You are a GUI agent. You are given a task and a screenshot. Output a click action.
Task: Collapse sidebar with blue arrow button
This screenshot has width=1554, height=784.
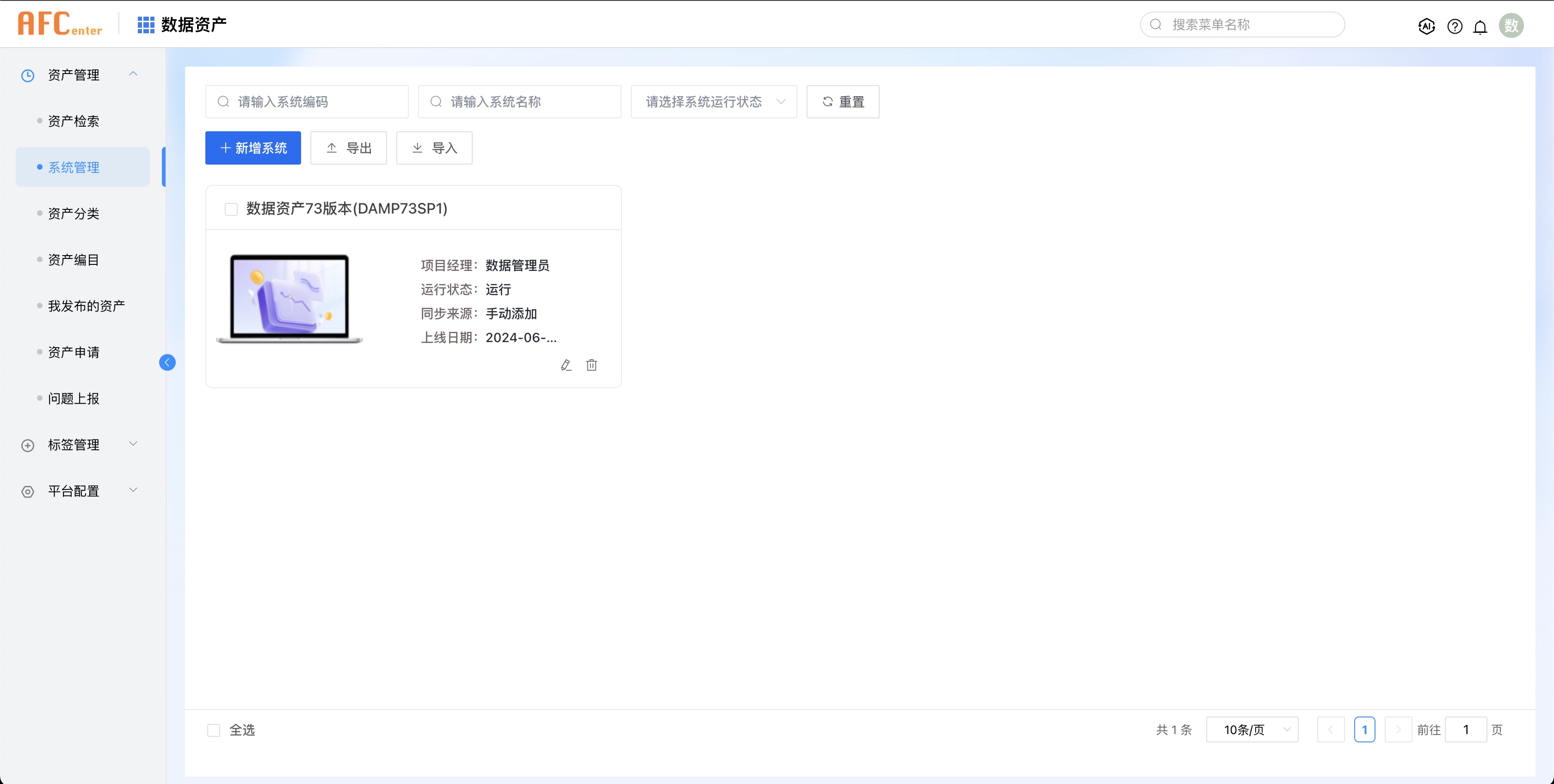tap(167, 362)
